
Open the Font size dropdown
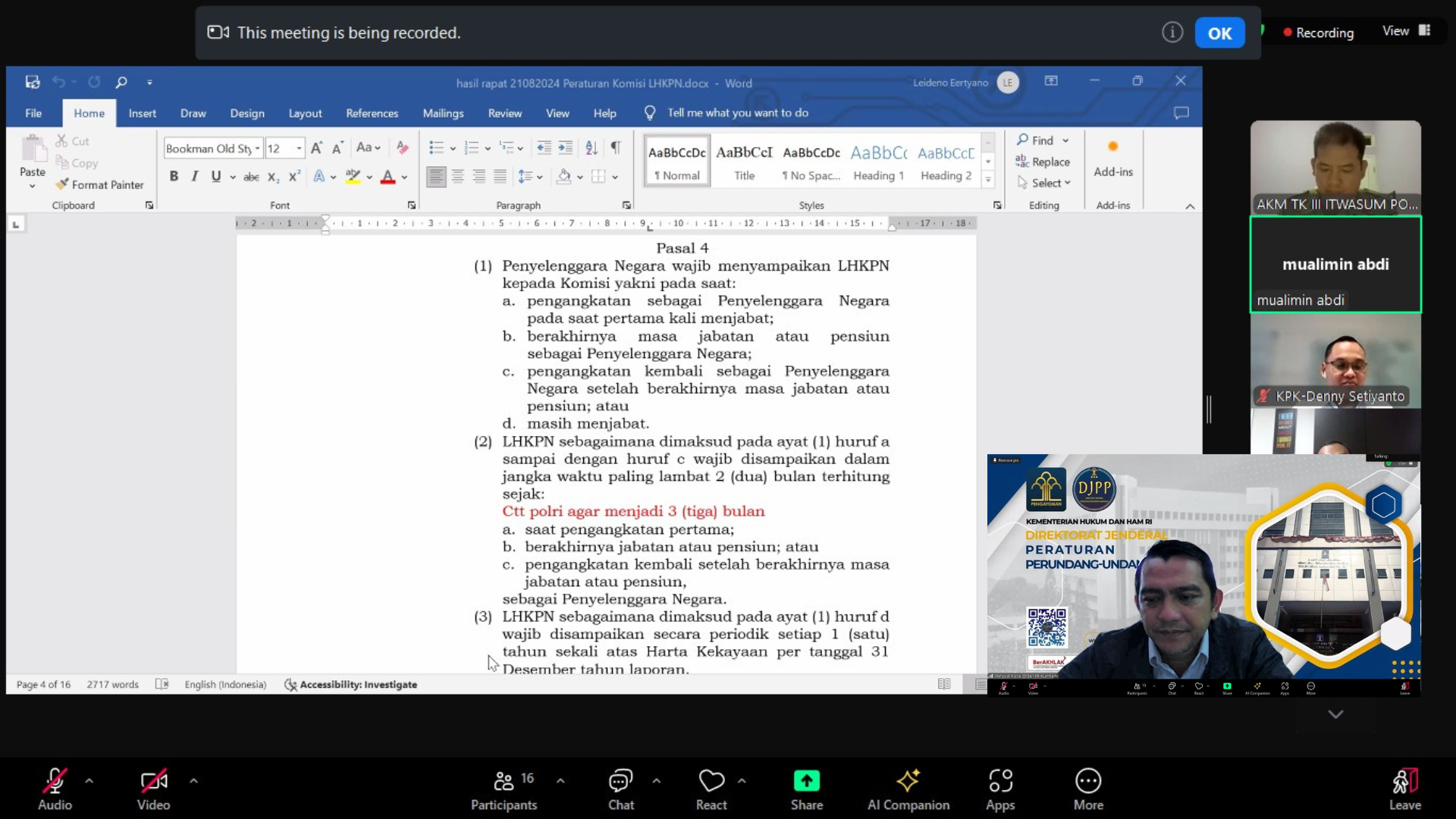300,148
